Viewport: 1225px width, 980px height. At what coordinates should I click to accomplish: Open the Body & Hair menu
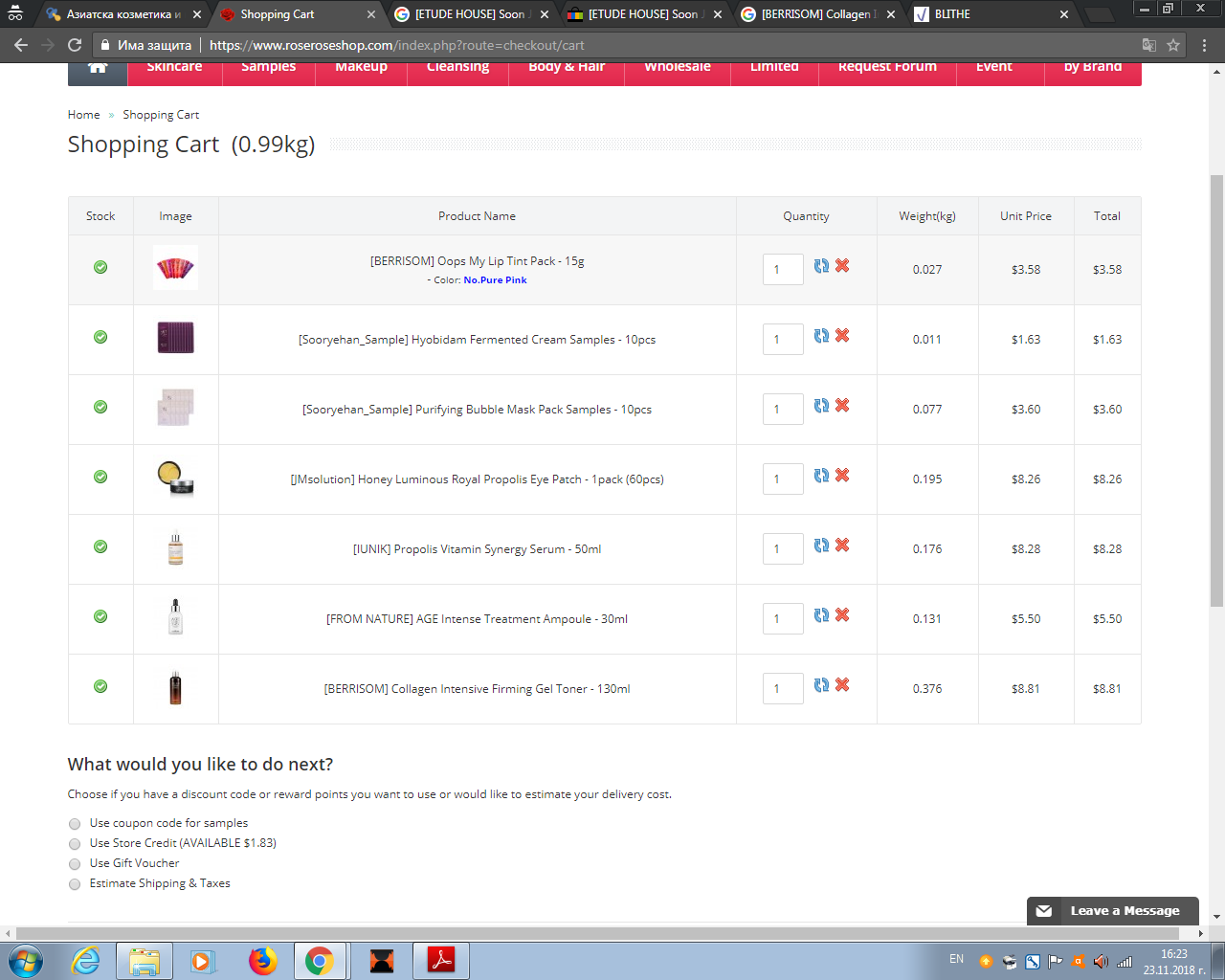567,69
